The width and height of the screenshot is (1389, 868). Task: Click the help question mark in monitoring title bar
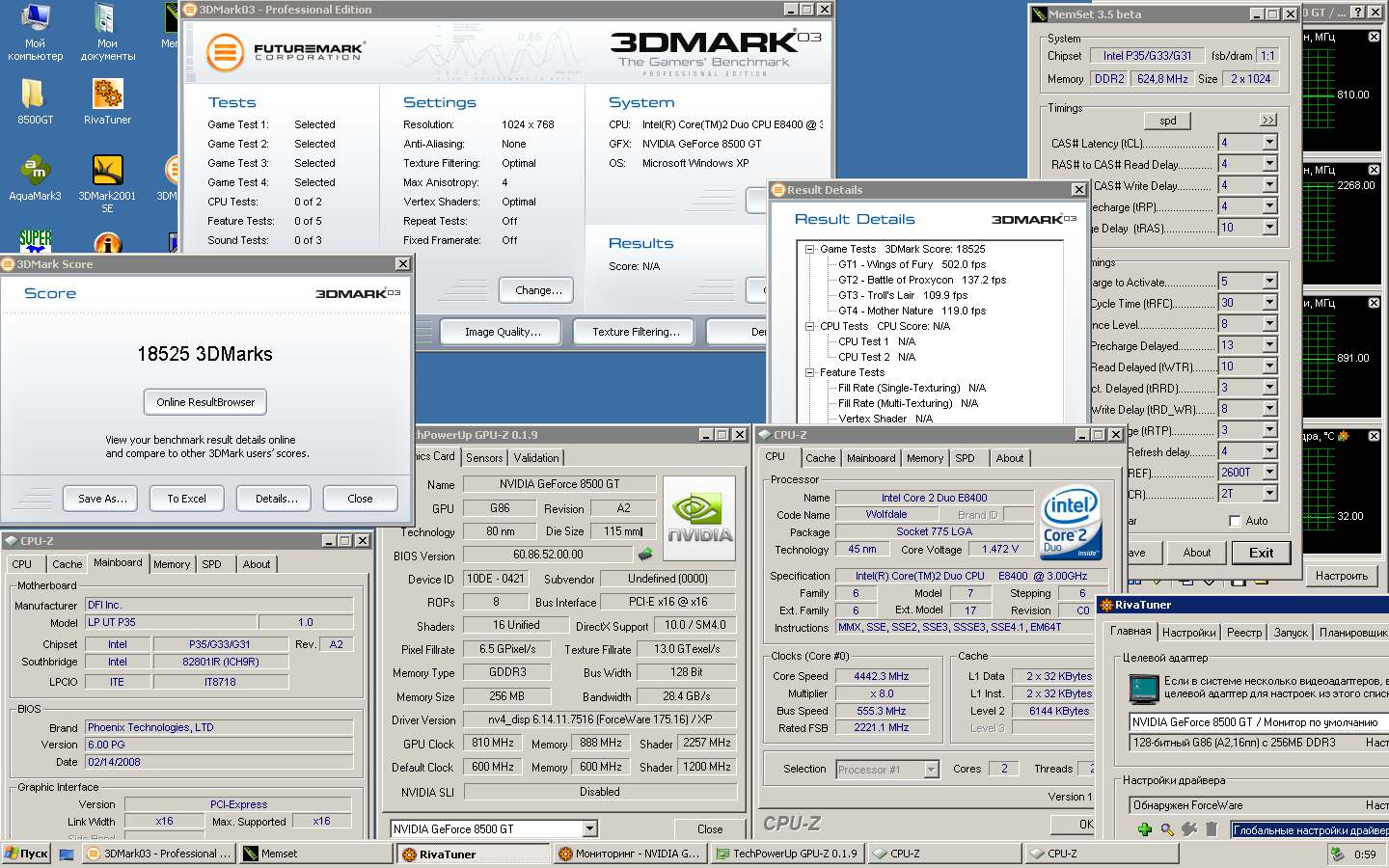coord(1357,13)
